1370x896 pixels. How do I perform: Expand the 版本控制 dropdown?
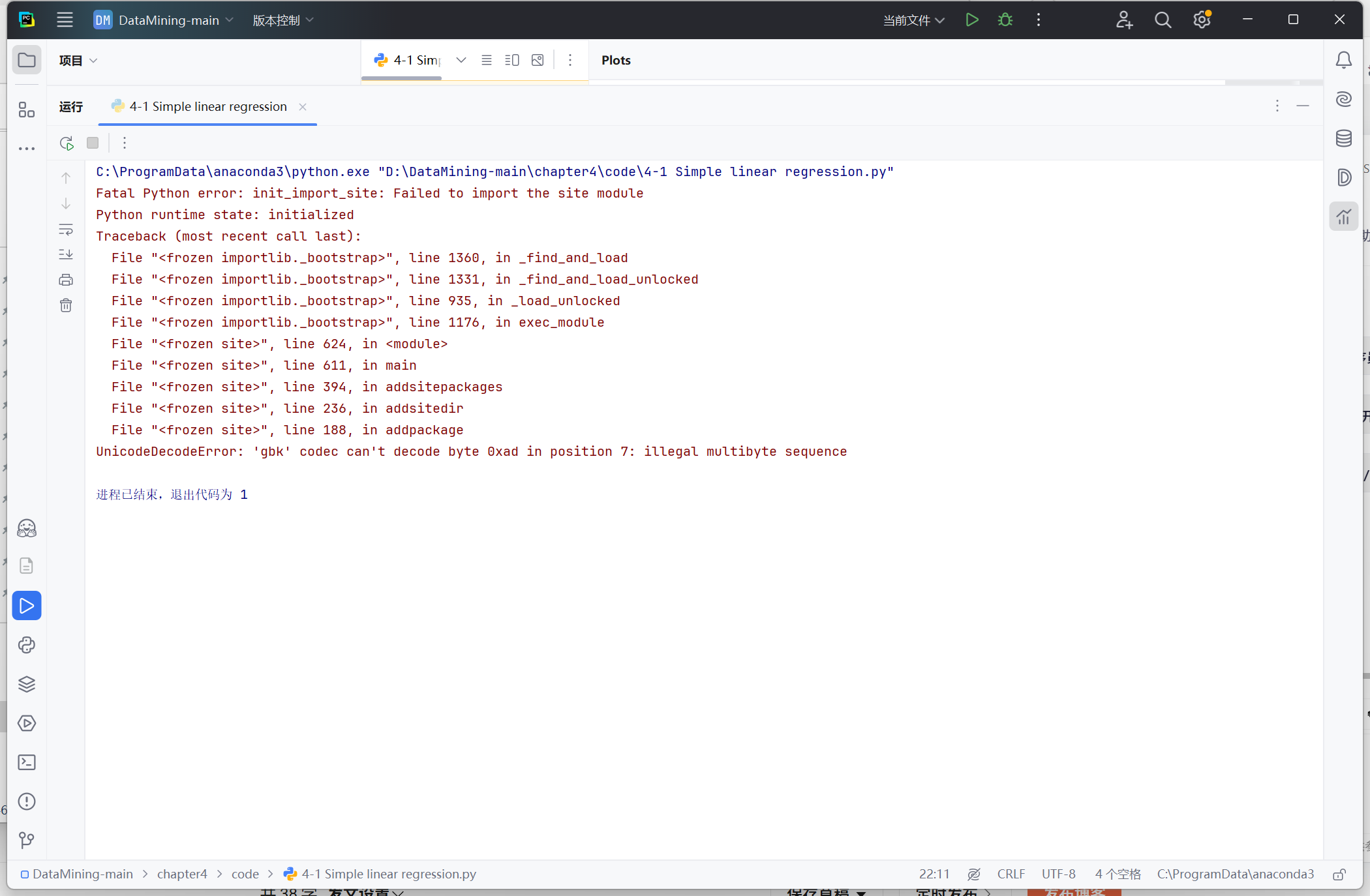(282, 20)
